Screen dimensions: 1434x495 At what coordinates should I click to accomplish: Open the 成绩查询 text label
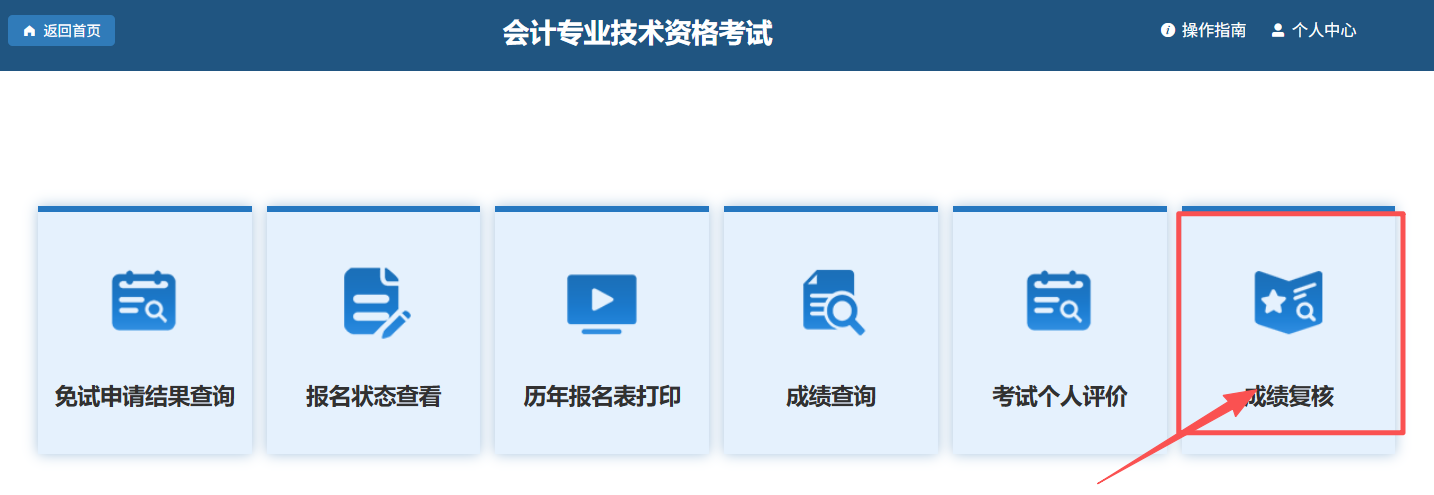pos(831,397)
